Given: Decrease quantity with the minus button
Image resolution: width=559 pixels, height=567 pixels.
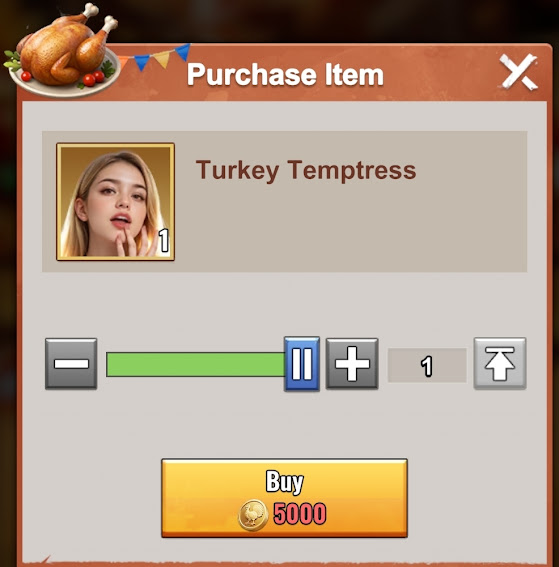Looking at the screenshot, I should point(71,363).
